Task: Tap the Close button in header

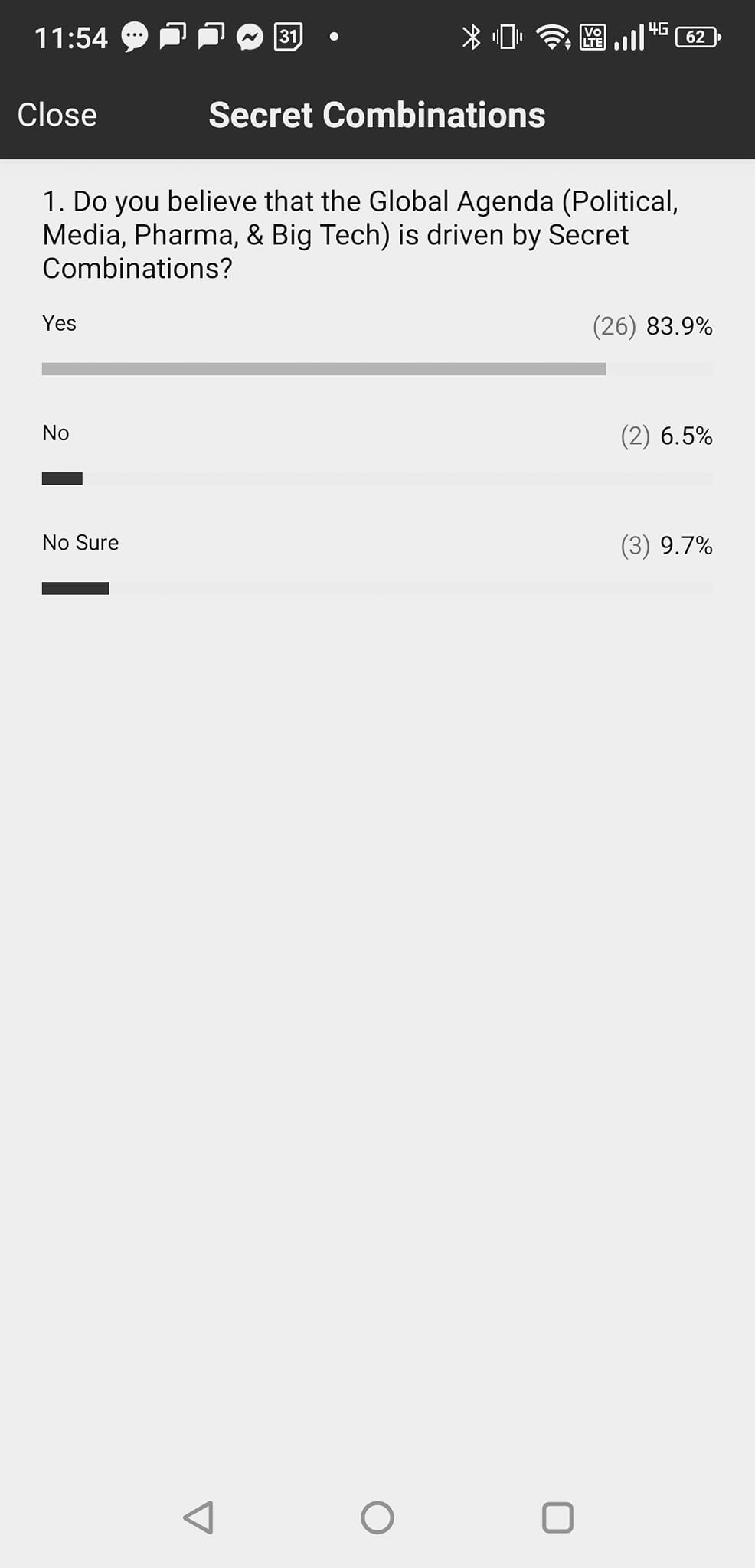Action: (x=57, y=115)
